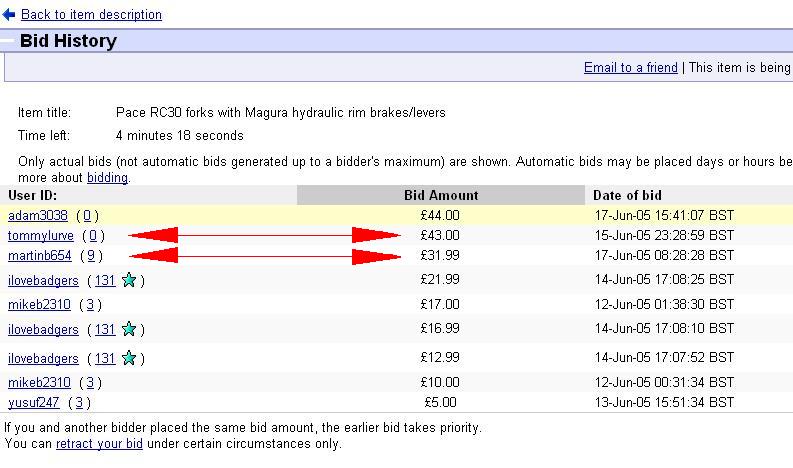Open mikeb2310 in the £10.00 bid row
793x468 pixels.
tap(39, 383)
